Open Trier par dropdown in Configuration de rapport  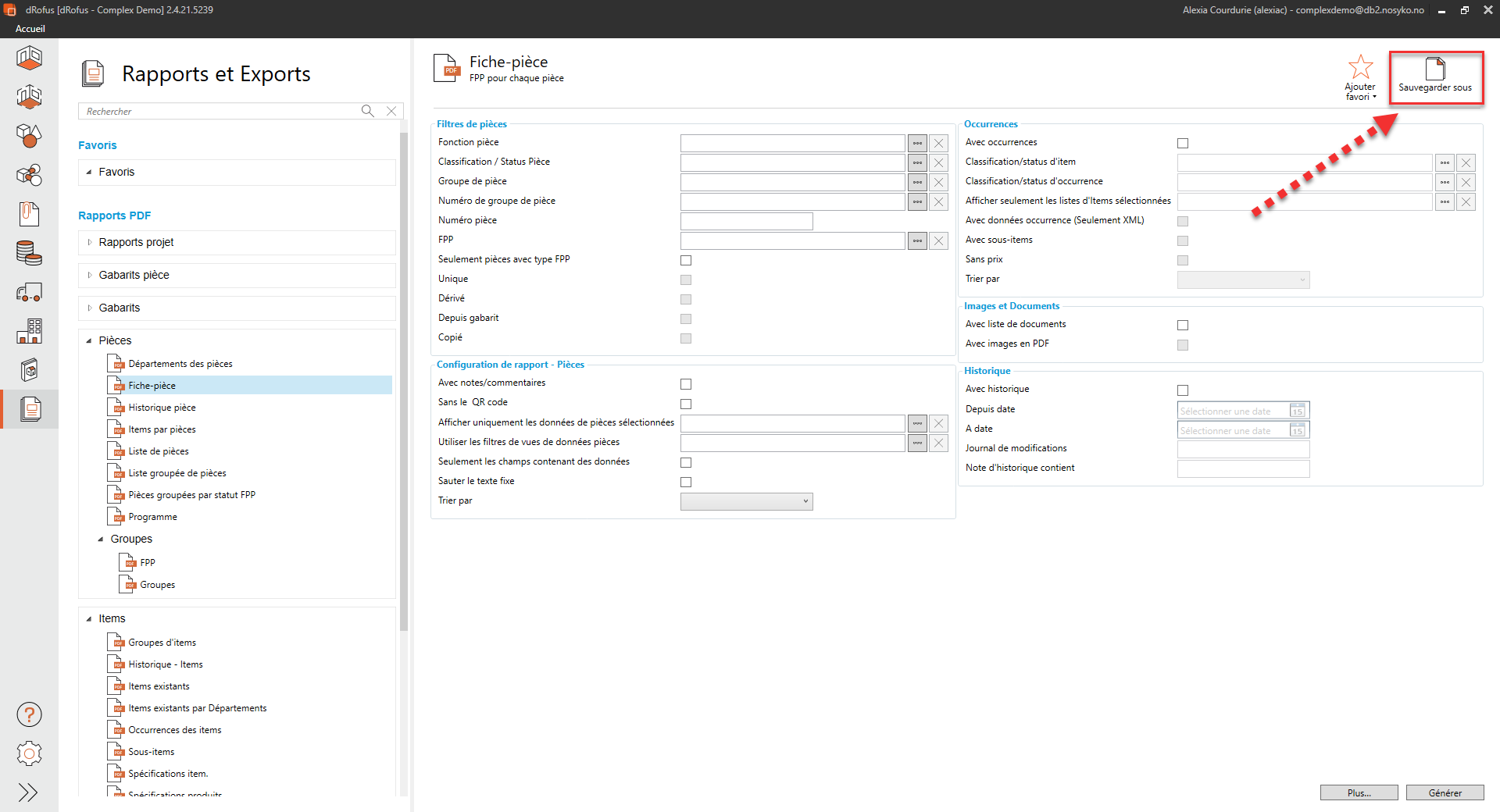pyautogui.click(x=746, y=501)
